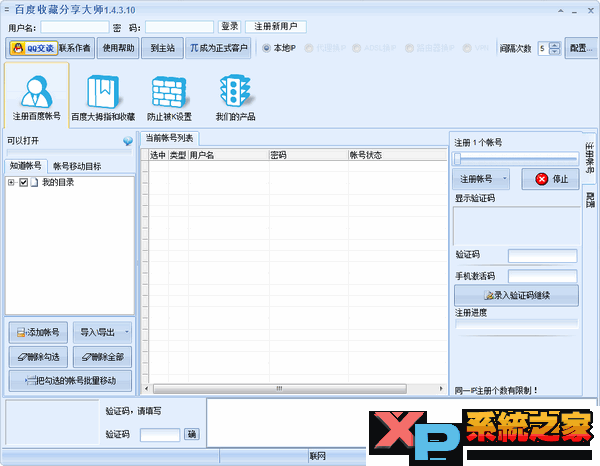
Task: Open the 配置... settings button
Action: [x=581, y=48]
